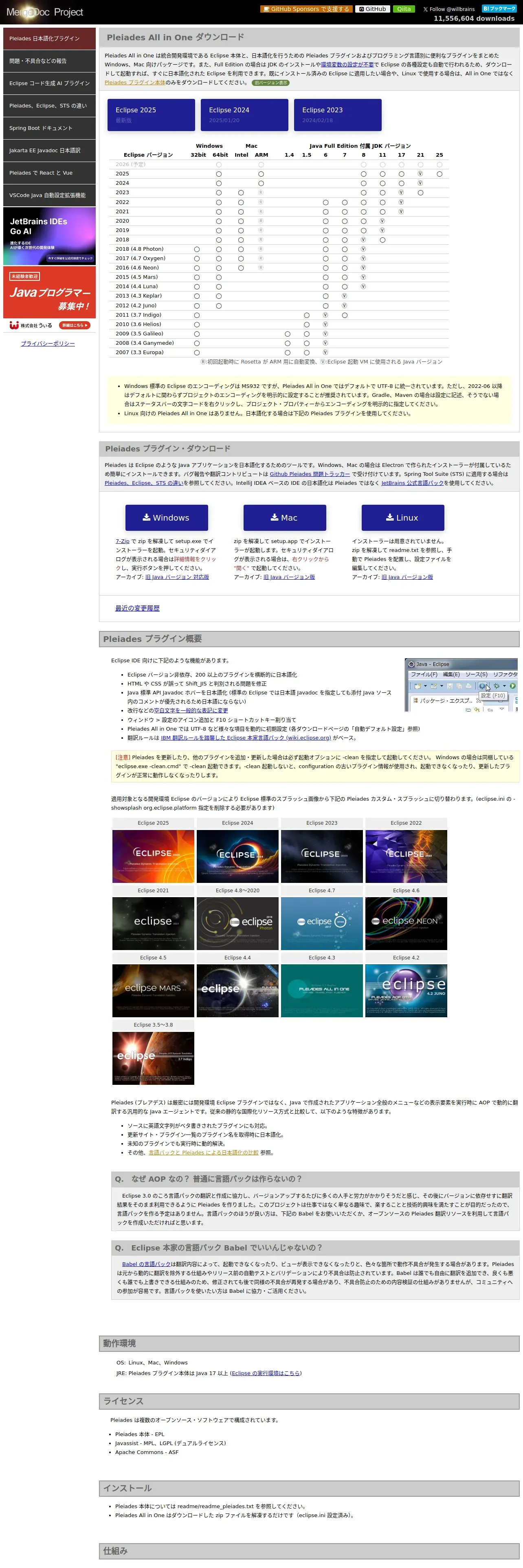Open the GitHub Sponsors support button
The image size is (523, 1568).
pos(306,9)
